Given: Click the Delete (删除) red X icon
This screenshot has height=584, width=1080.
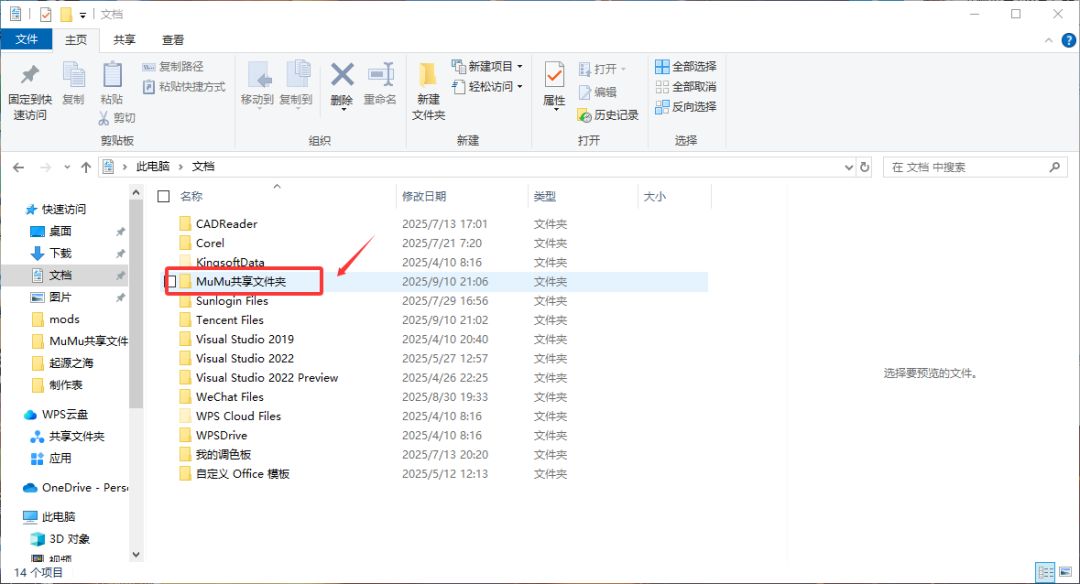Looking at the screenshot, I should 342,74.
